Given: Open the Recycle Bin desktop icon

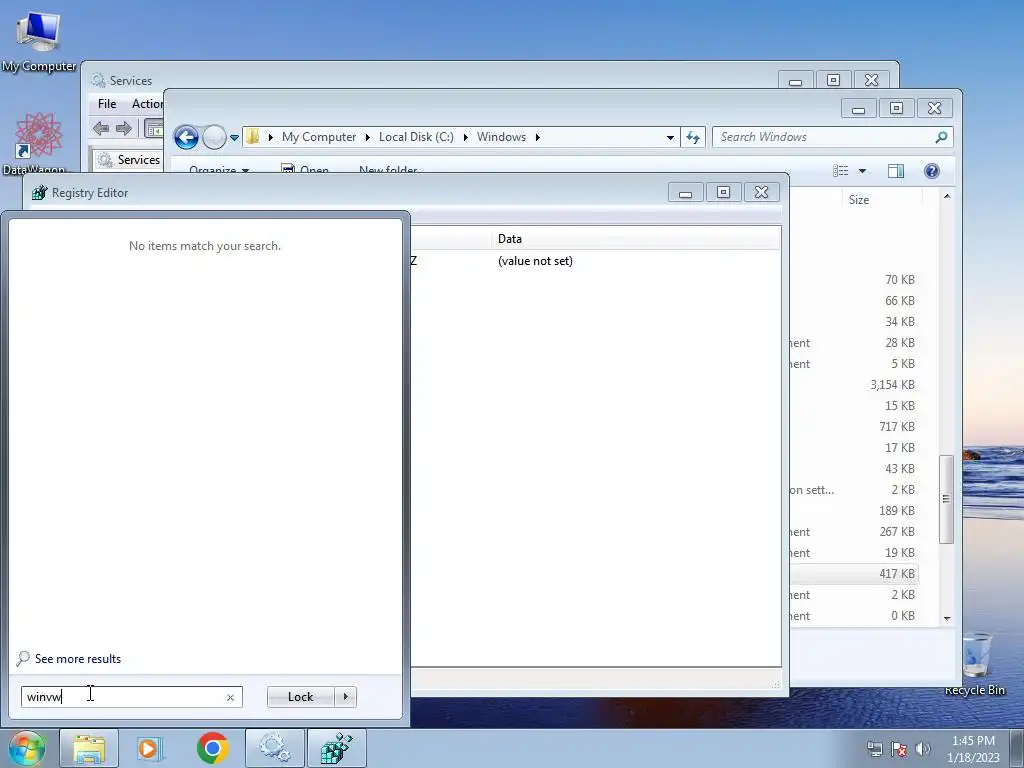Looking at the screenshot, I should tap(975, 664).
